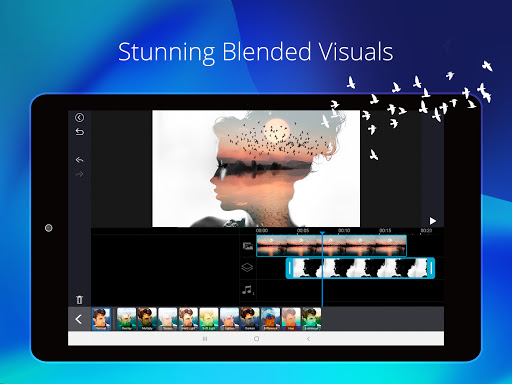
Task: Select the sunset clip on main track
Action: click(331, 246)
